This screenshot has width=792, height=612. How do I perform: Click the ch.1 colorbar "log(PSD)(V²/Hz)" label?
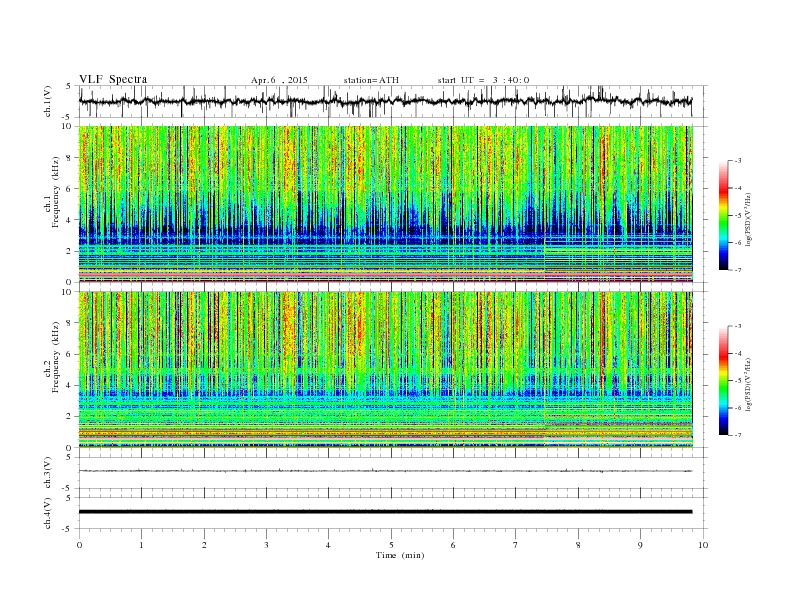coord(748,218)
